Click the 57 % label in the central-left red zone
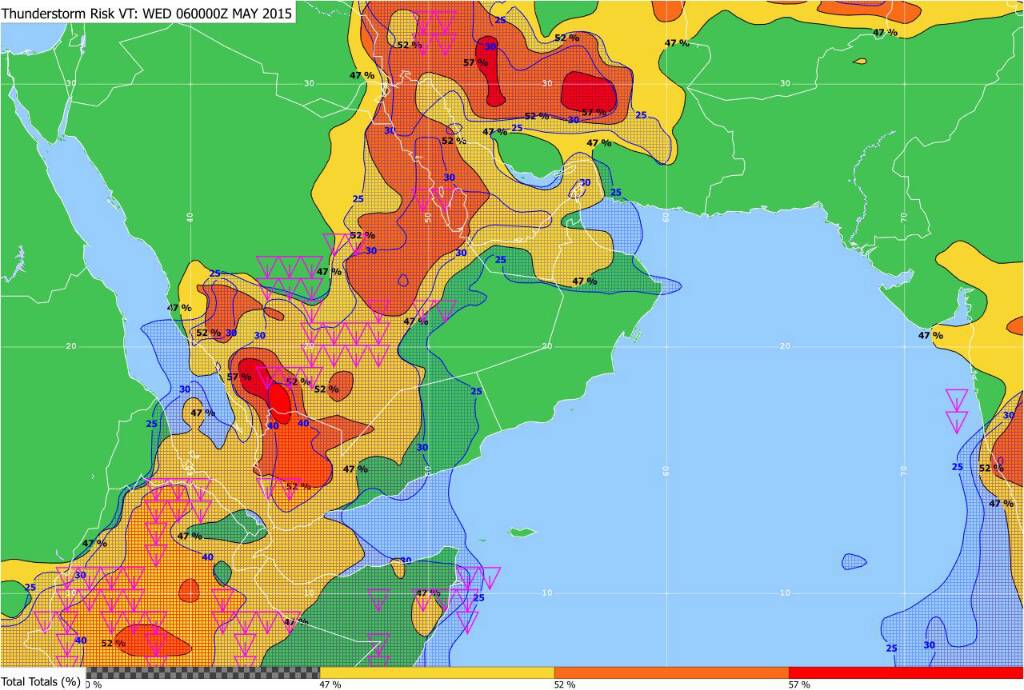The image size is (1024, 690). 239,377
